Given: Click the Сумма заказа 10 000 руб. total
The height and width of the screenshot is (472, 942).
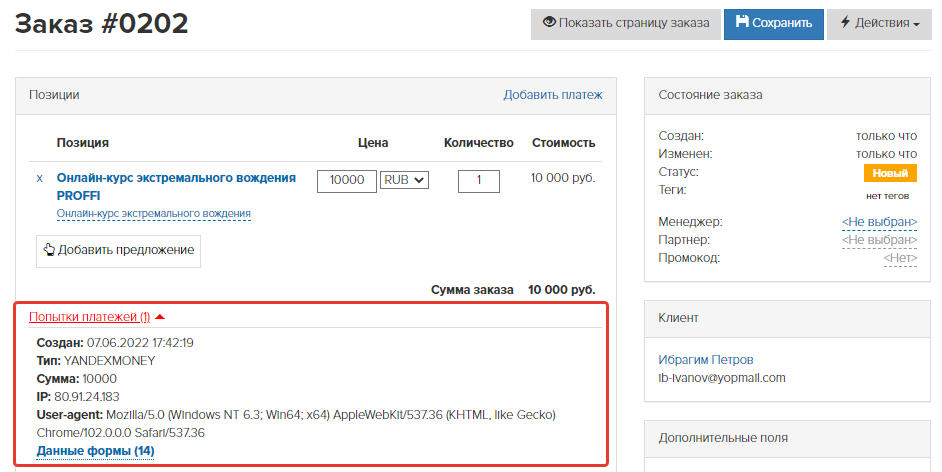Looking at the screenshot, I should [x=513, y=290].
